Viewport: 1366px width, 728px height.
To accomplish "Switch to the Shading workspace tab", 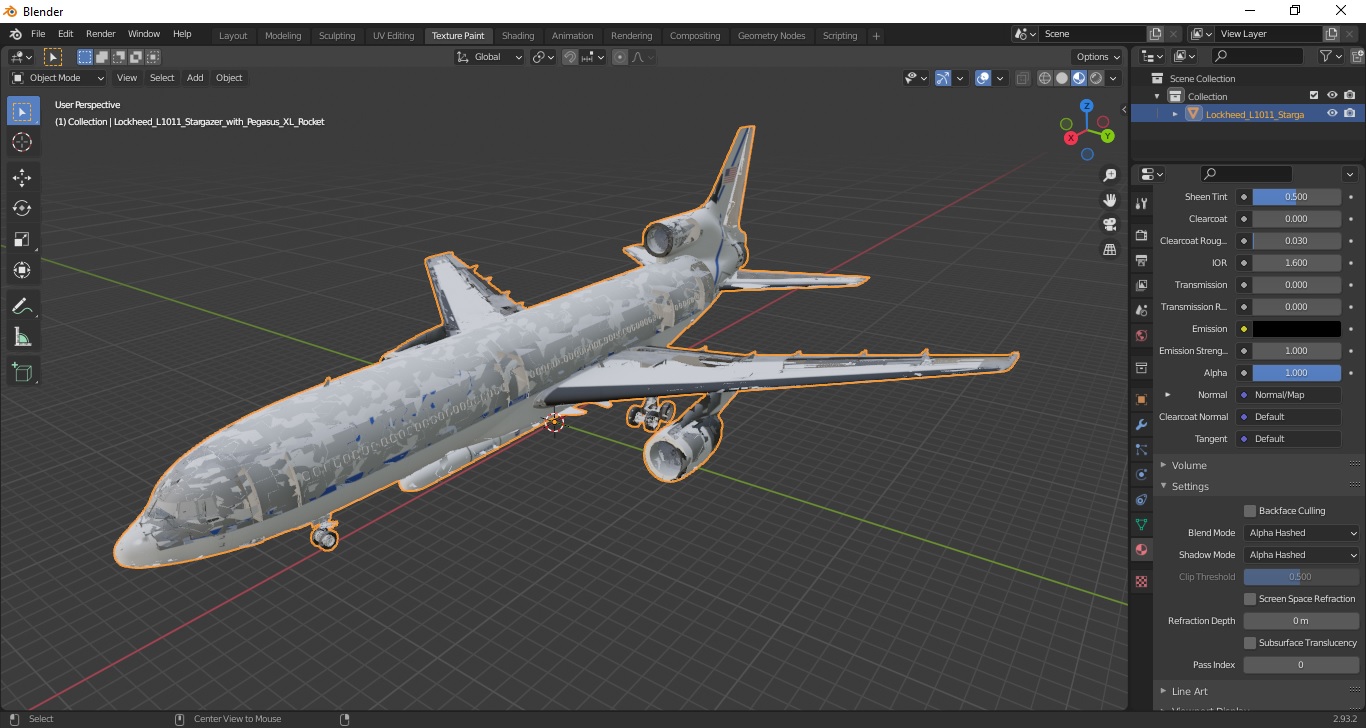I will tap(518, 35).
